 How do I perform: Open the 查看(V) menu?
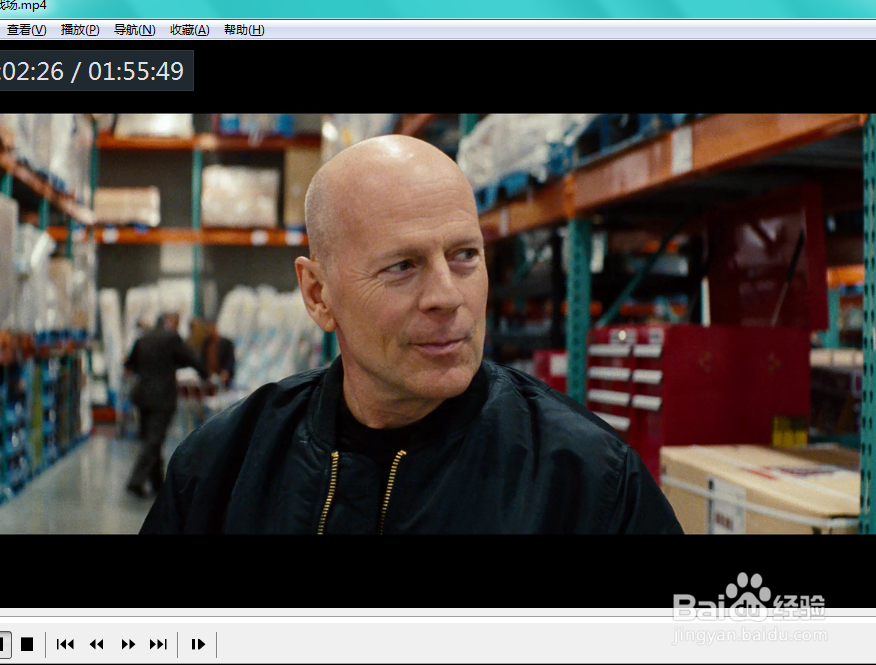[x=26, y=30]
